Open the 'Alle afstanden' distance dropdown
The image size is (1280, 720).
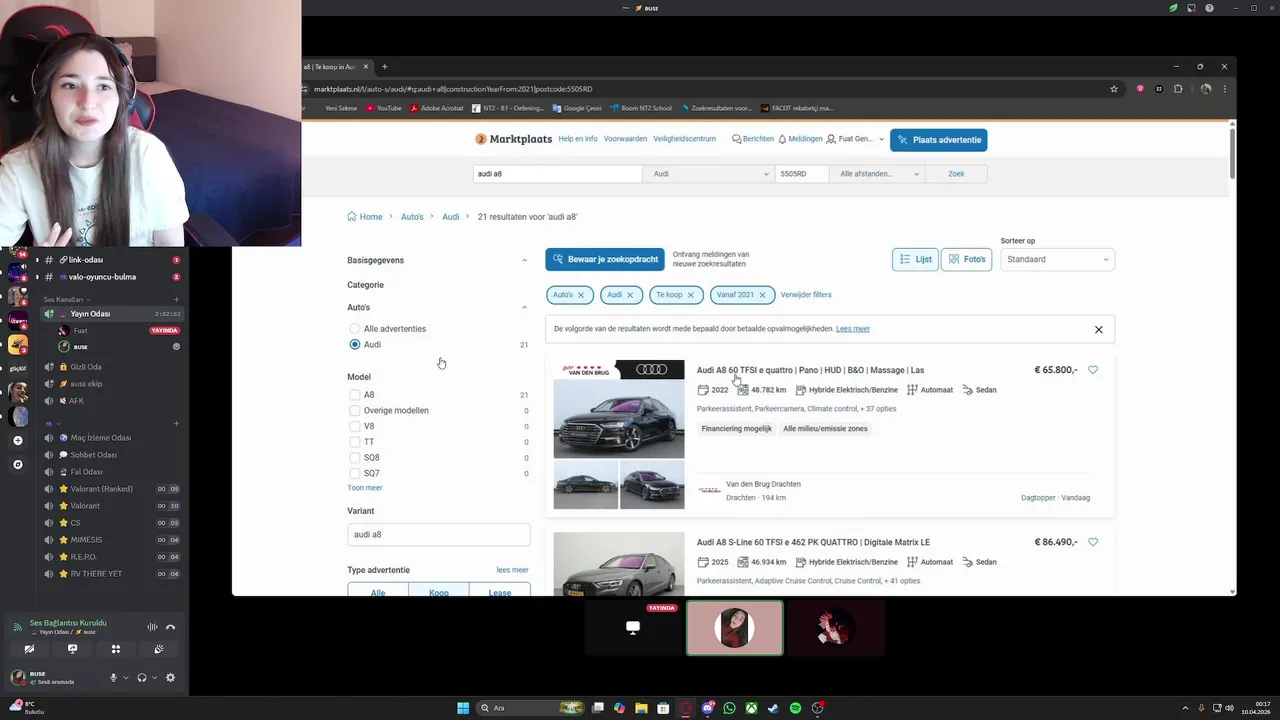click(x=878, y=174)
